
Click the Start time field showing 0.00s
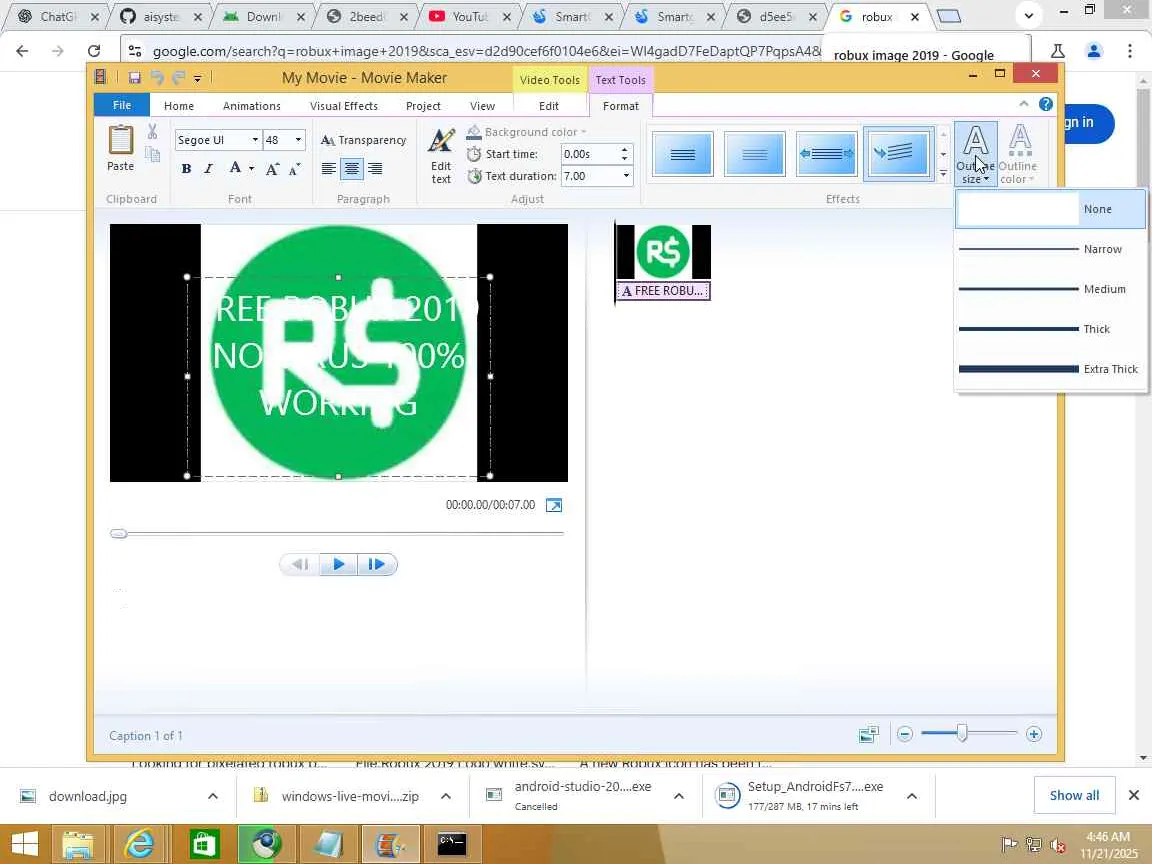590,154
